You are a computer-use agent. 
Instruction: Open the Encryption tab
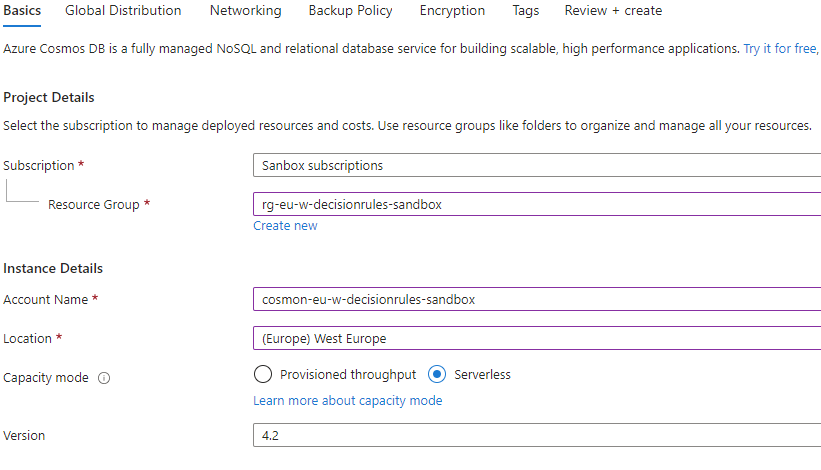tap(452, 11)
